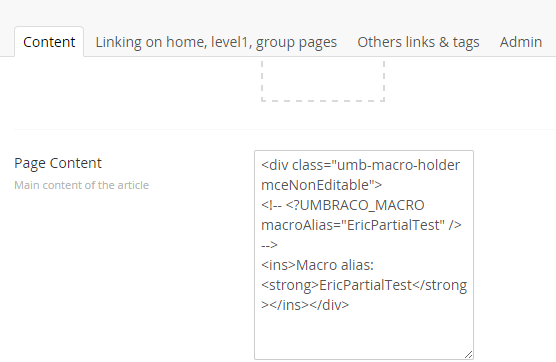The width and height of the screenshot is (556, 362).
Task: Click the resize grip of Page Content textarea
Action: [468, 354]
